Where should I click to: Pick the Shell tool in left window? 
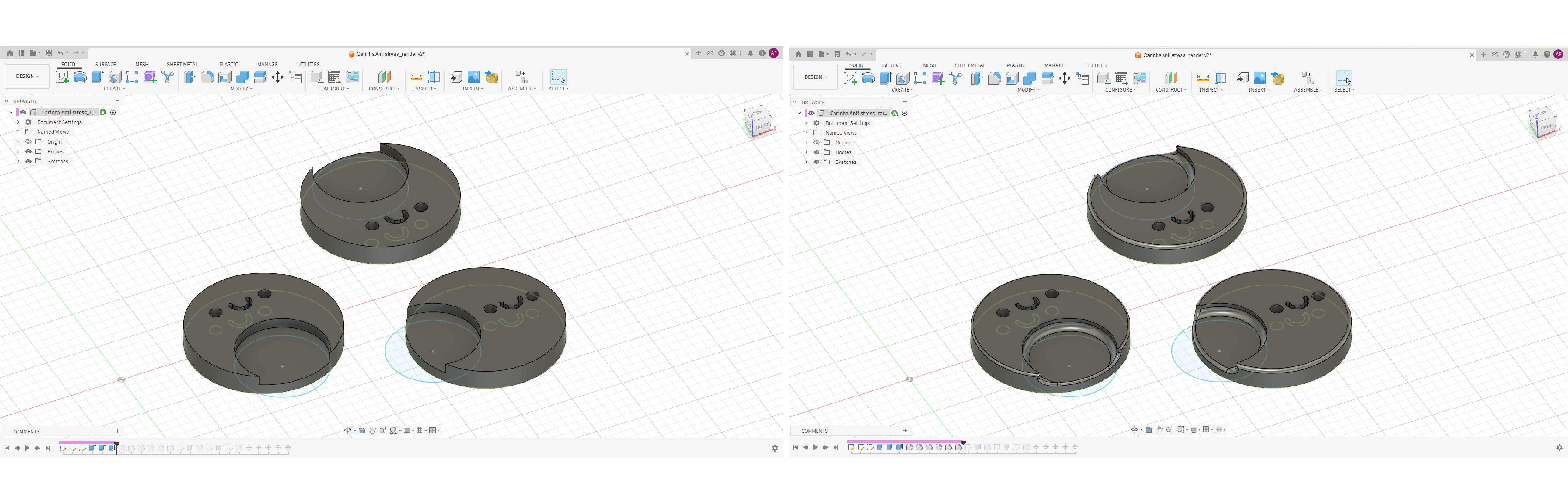click(x=225, y=77)
